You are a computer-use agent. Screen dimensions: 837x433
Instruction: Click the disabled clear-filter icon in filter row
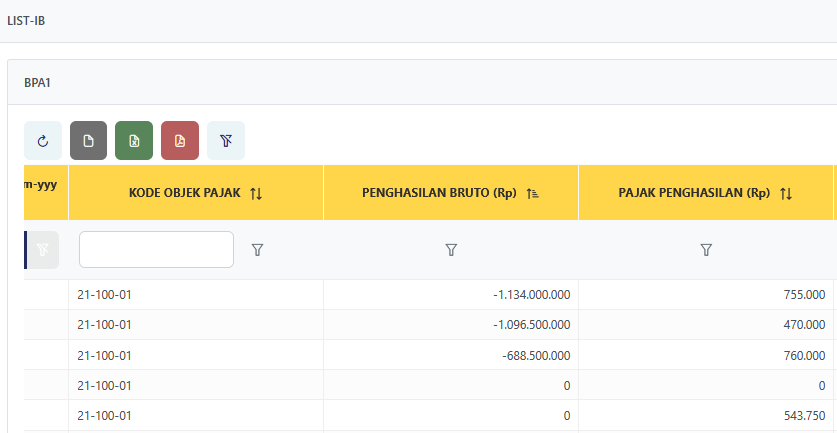coord(42,249)
